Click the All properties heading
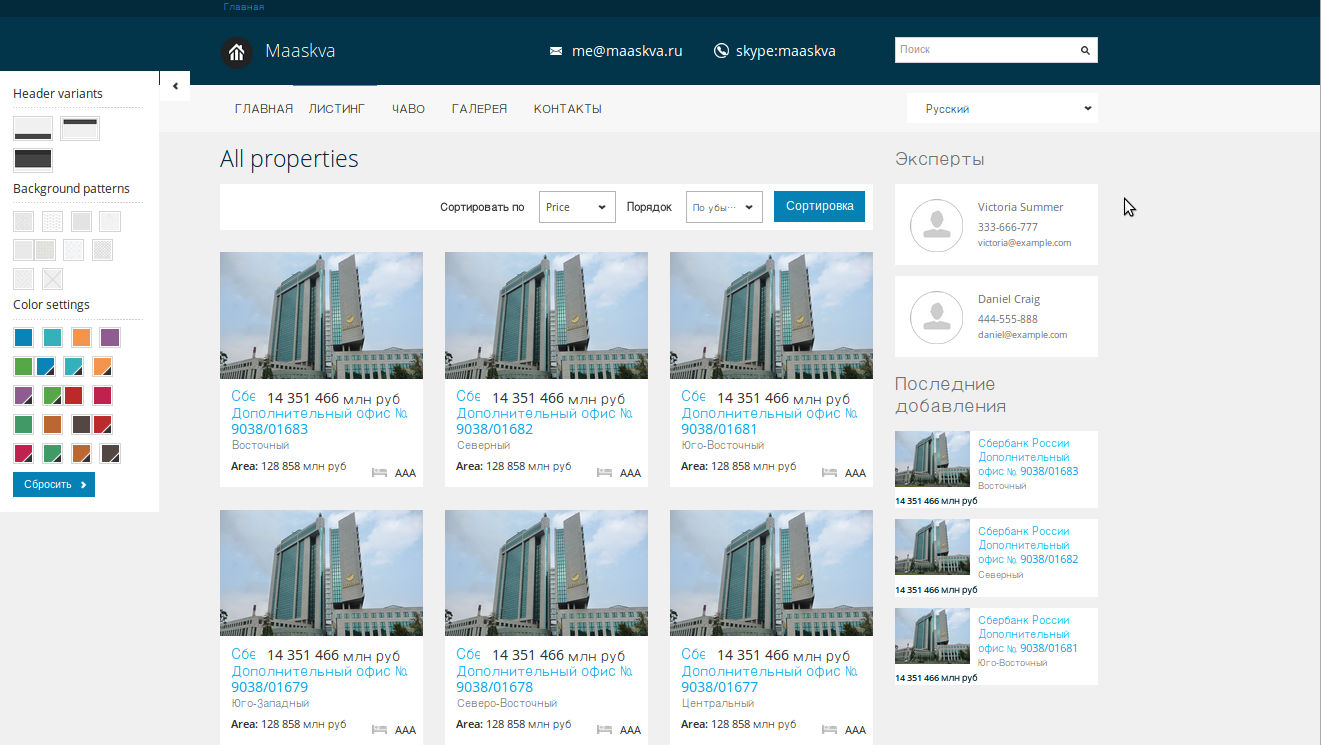Viewport: 1321px width, 745px height. click(x=289, y=159)
